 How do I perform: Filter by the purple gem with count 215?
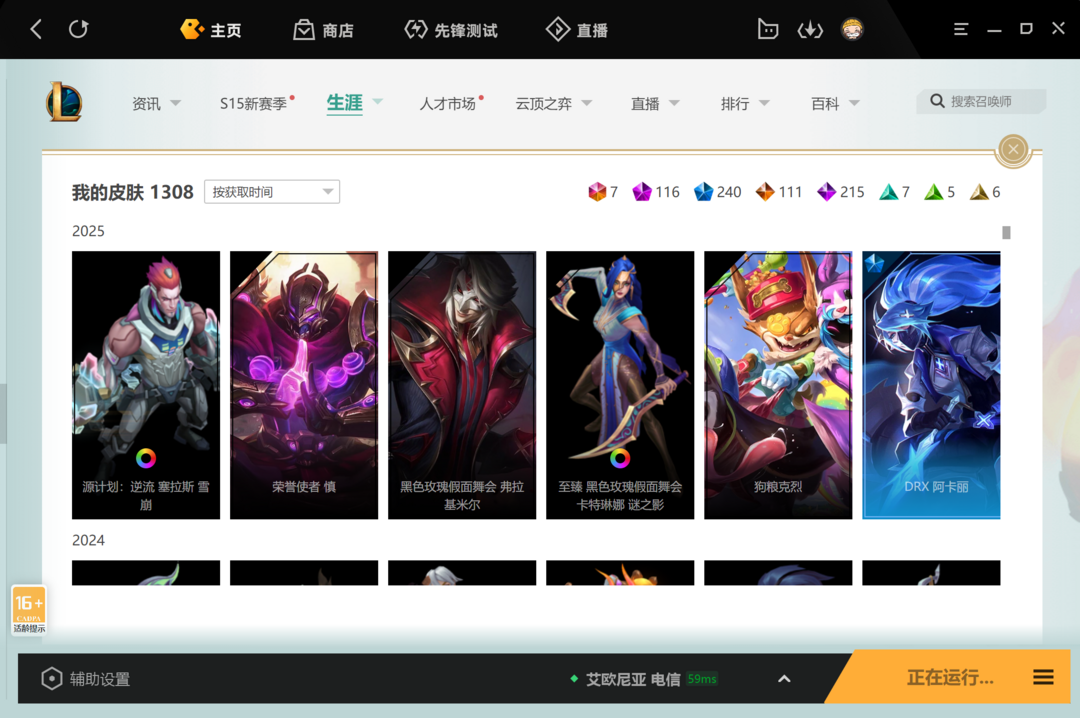pos(840,192)
